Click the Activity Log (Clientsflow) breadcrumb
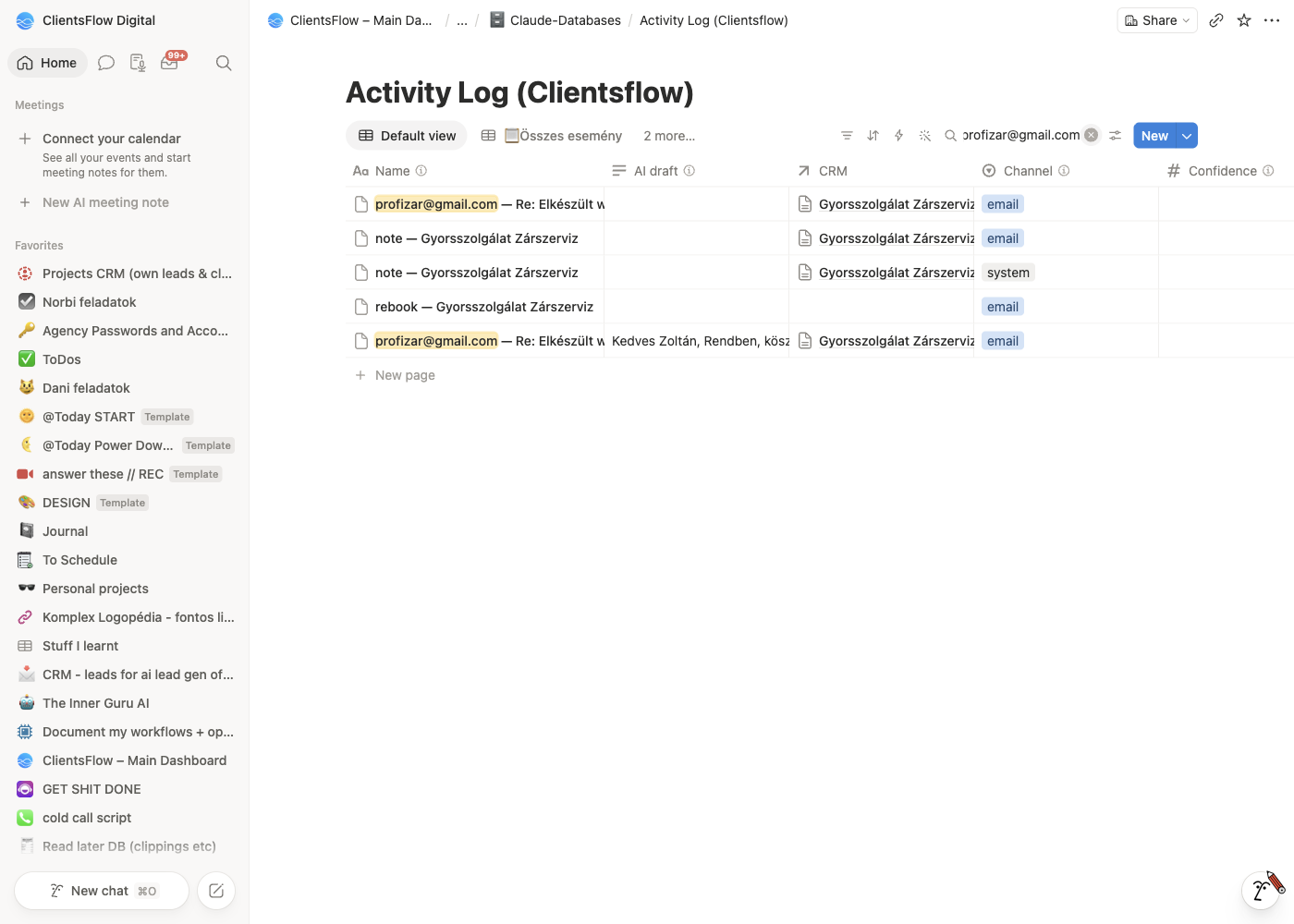Screen dimensions: 1294x924 tap(714, 20)
